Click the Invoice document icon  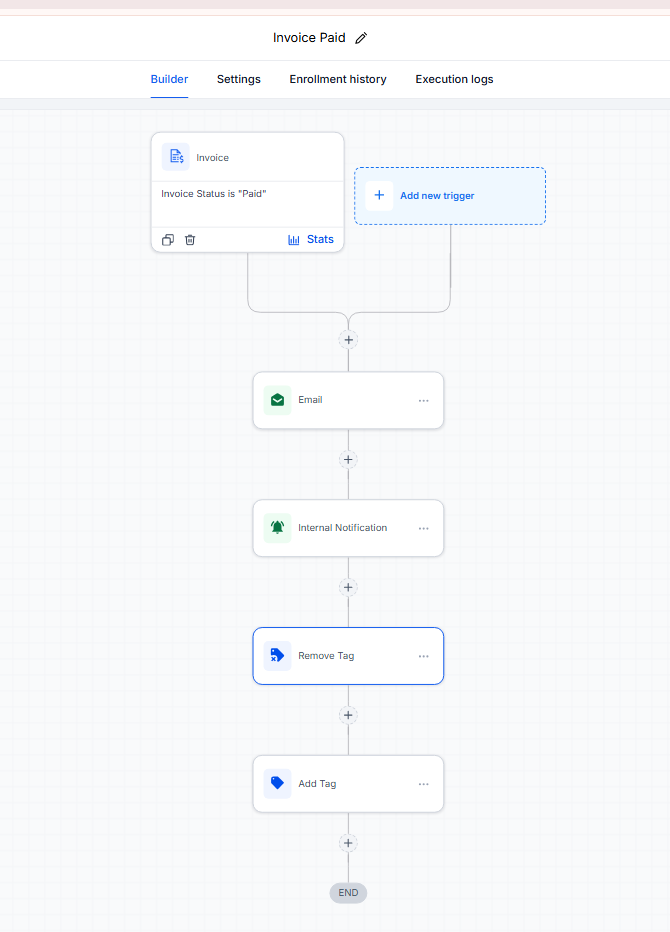tap(176, 157)
